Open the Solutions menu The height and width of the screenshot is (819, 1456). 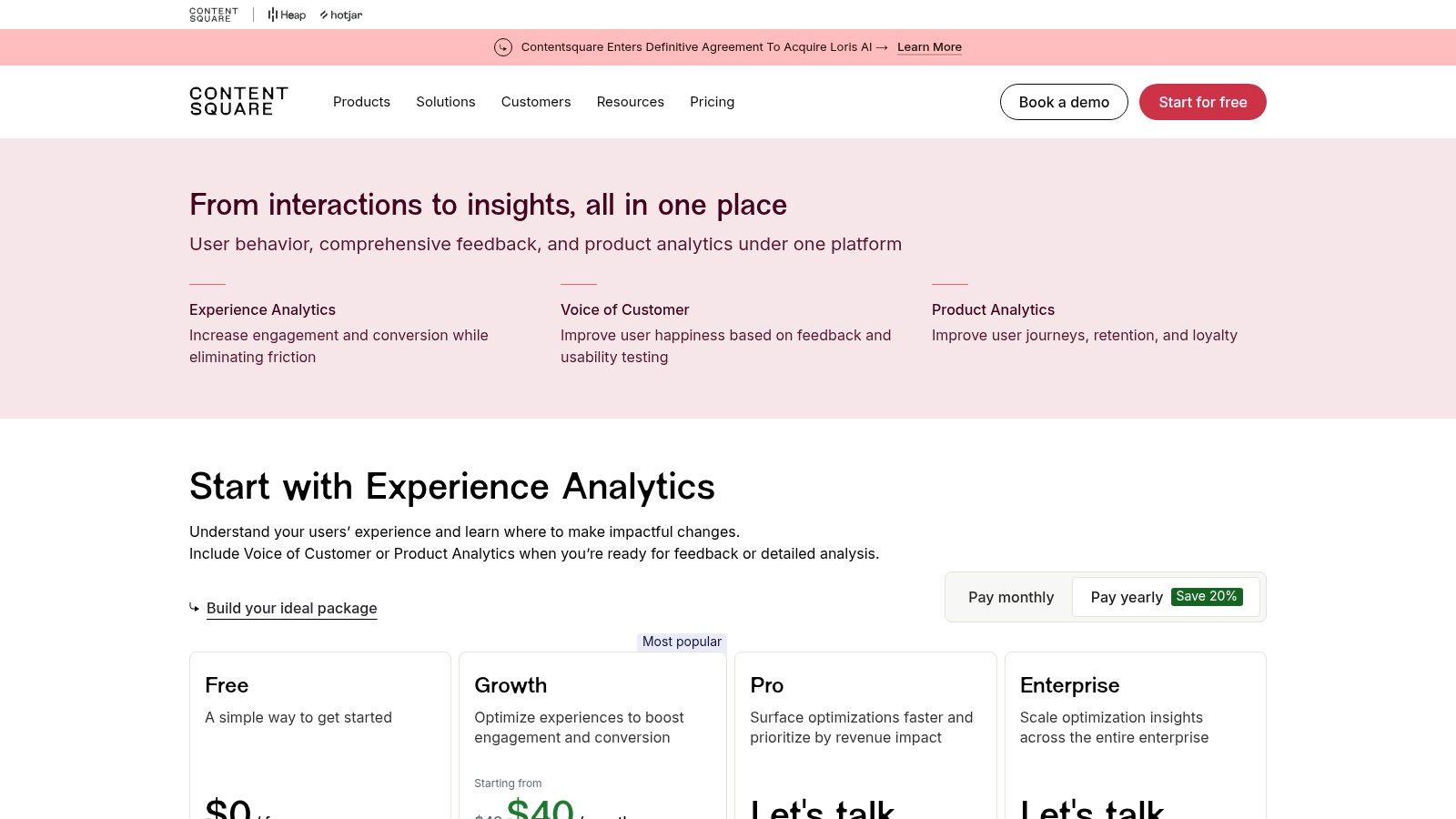446,102
